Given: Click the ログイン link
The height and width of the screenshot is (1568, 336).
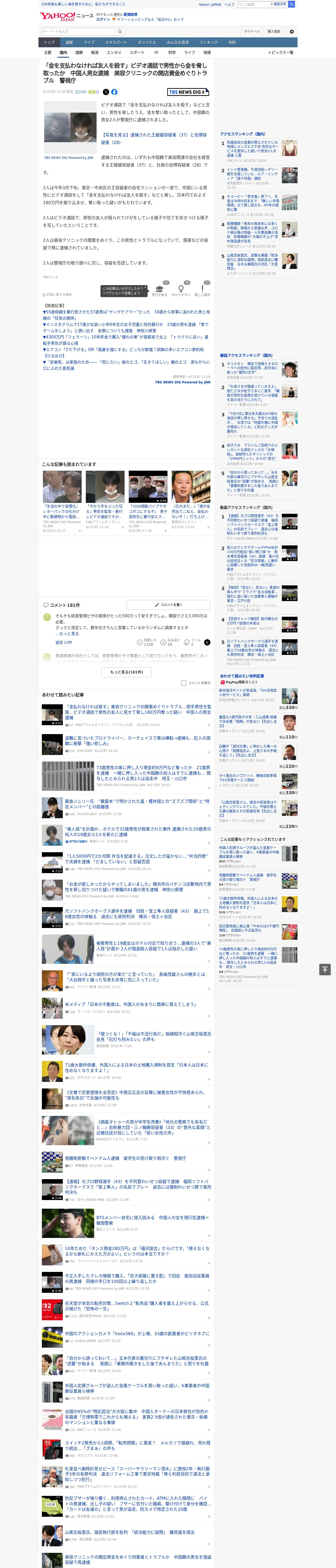Looking at the screenshot, I should (103, 20).
